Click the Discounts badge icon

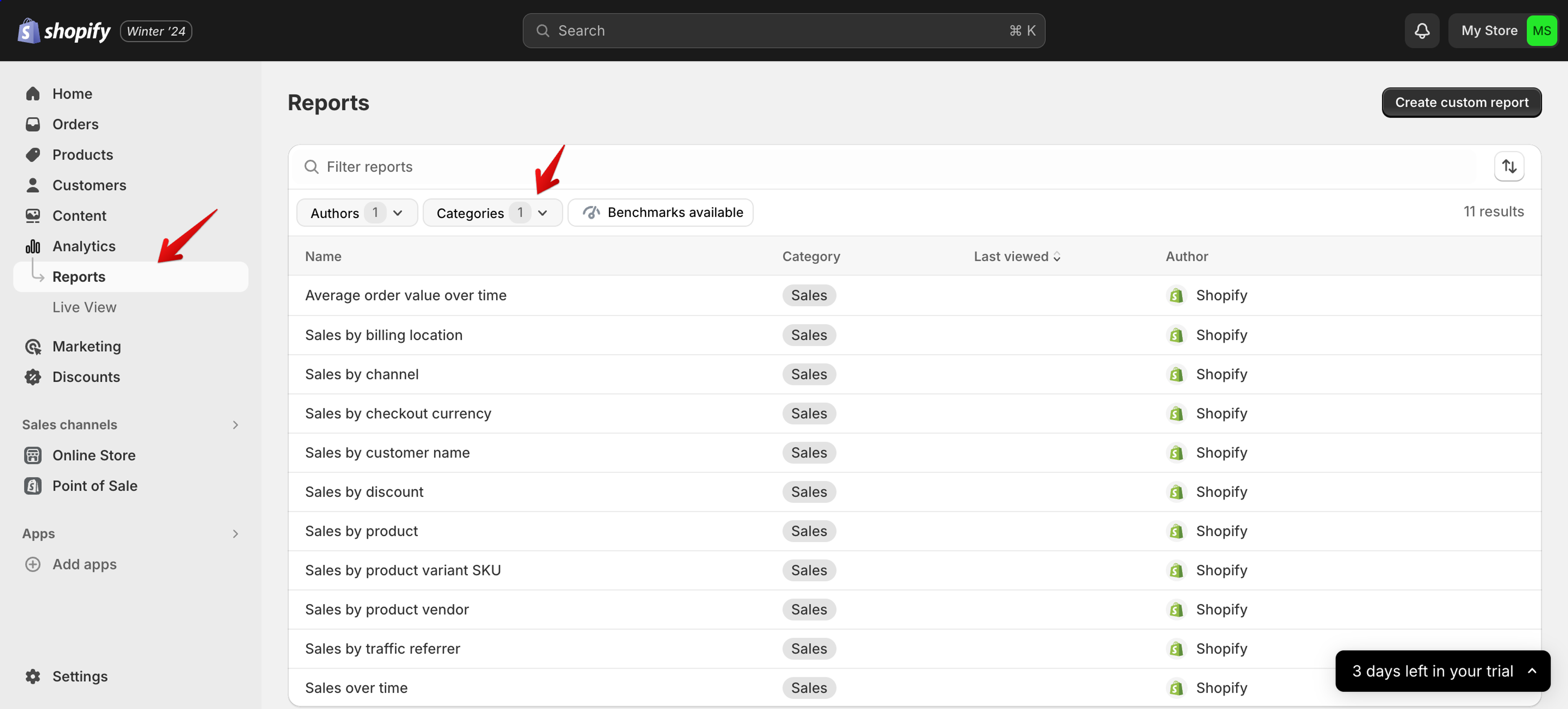pyautogui.click(x=33, y=377)
